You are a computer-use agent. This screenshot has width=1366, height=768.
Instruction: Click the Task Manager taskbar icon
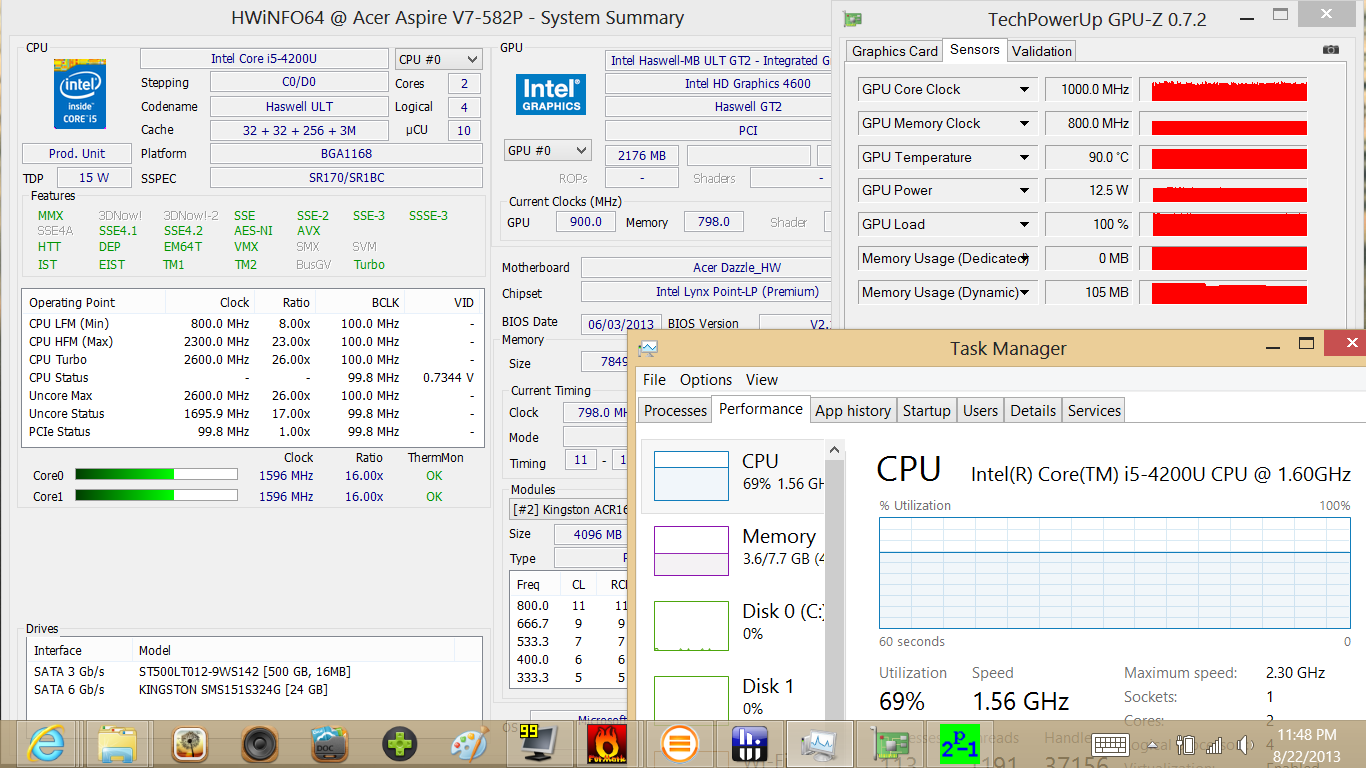tap(819, 744)
